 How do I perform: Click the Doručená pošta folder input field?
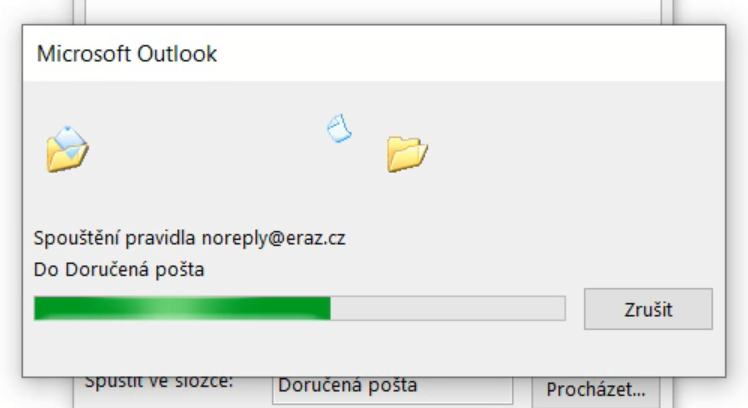coord(393,389)
